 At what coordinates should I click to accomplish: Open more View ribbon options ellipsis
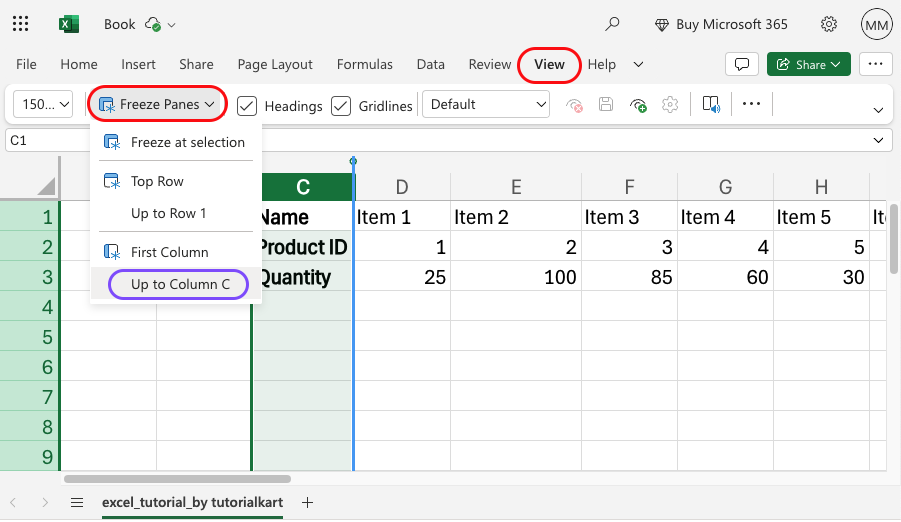coord(751,104)
